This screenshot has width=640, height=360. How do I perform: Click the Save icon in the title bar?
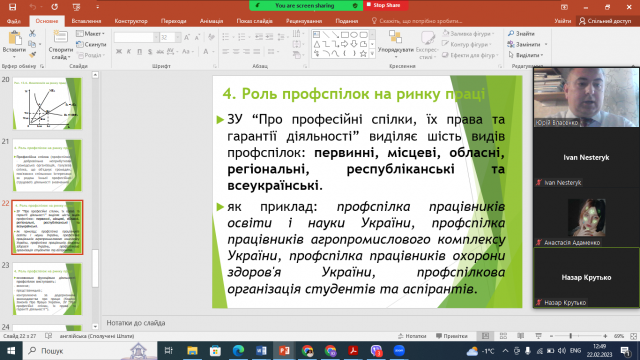pyautogui.click(x=12, y=7)
